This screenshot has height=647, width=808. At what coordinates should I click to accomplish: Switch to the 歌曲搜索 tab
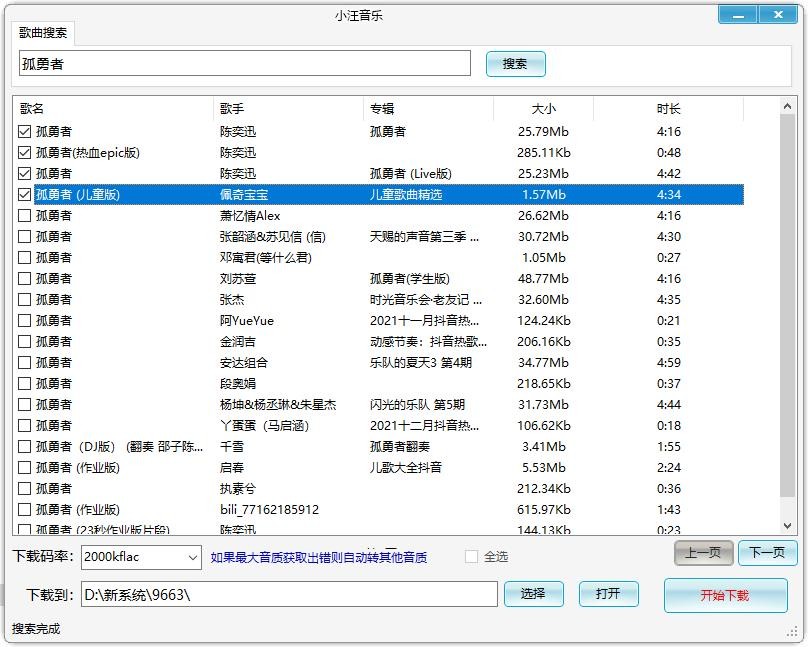pos(44,32)
